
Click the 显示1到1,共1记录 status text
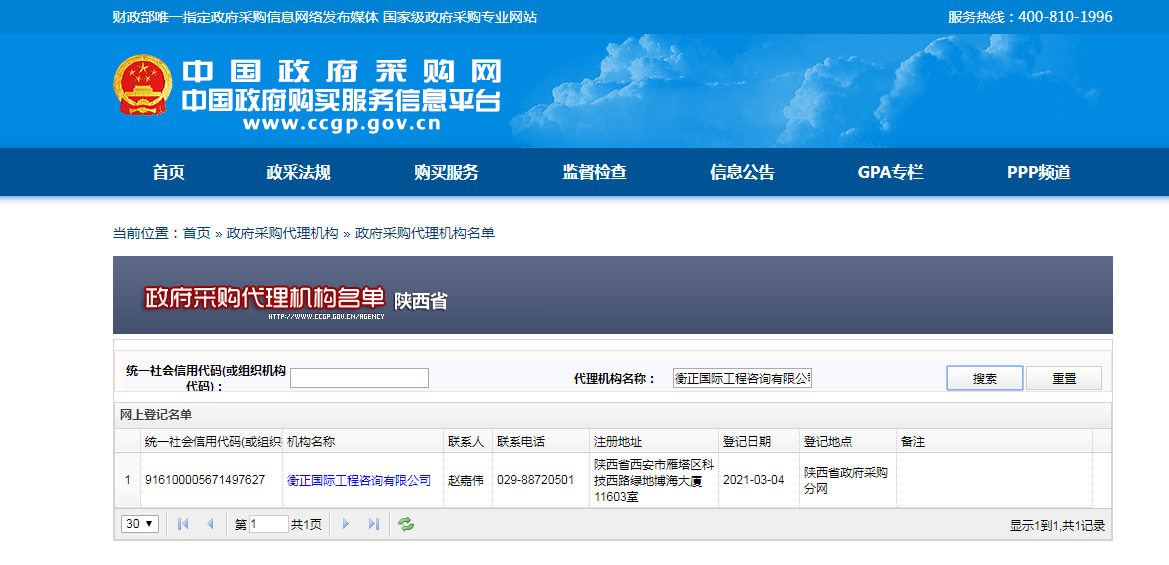(1057, 525)
